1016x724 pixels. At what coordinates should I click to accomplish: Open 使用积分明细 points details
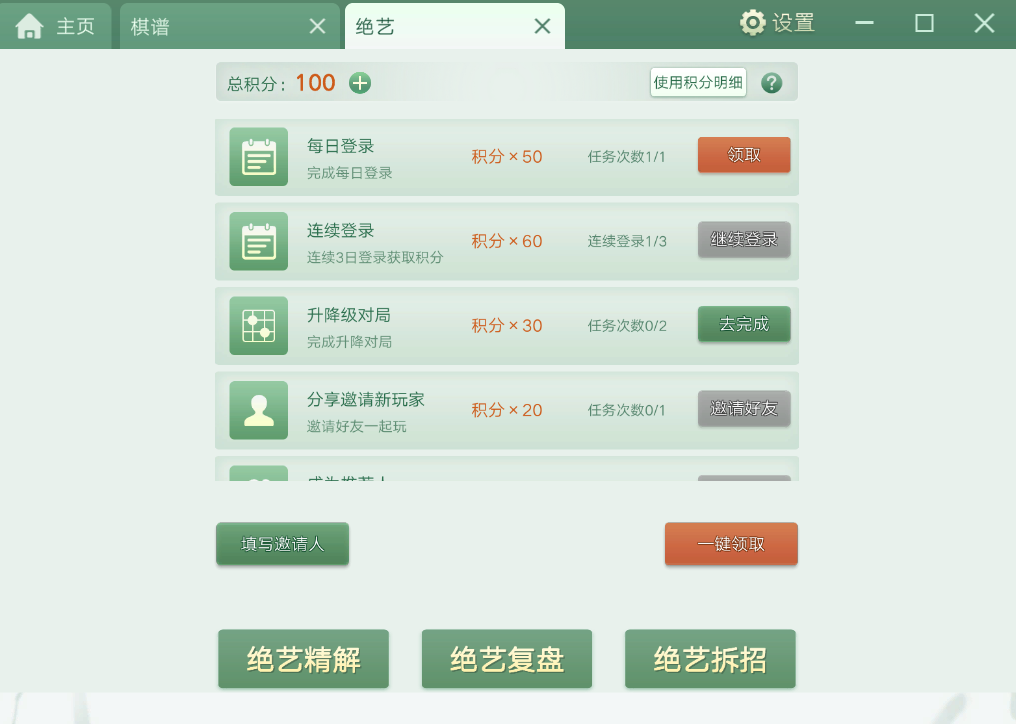tap(698, 83)
